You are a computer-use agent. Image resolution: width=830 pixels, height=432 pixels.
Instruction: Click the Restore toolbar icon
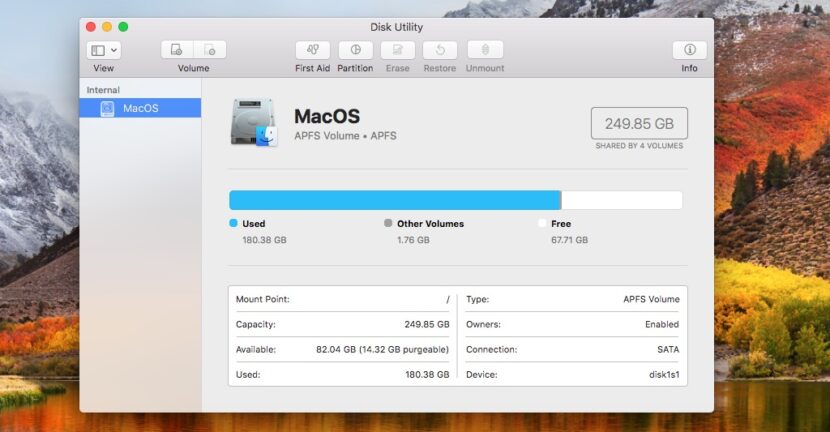pyautogui.click(x=440, y=50)
